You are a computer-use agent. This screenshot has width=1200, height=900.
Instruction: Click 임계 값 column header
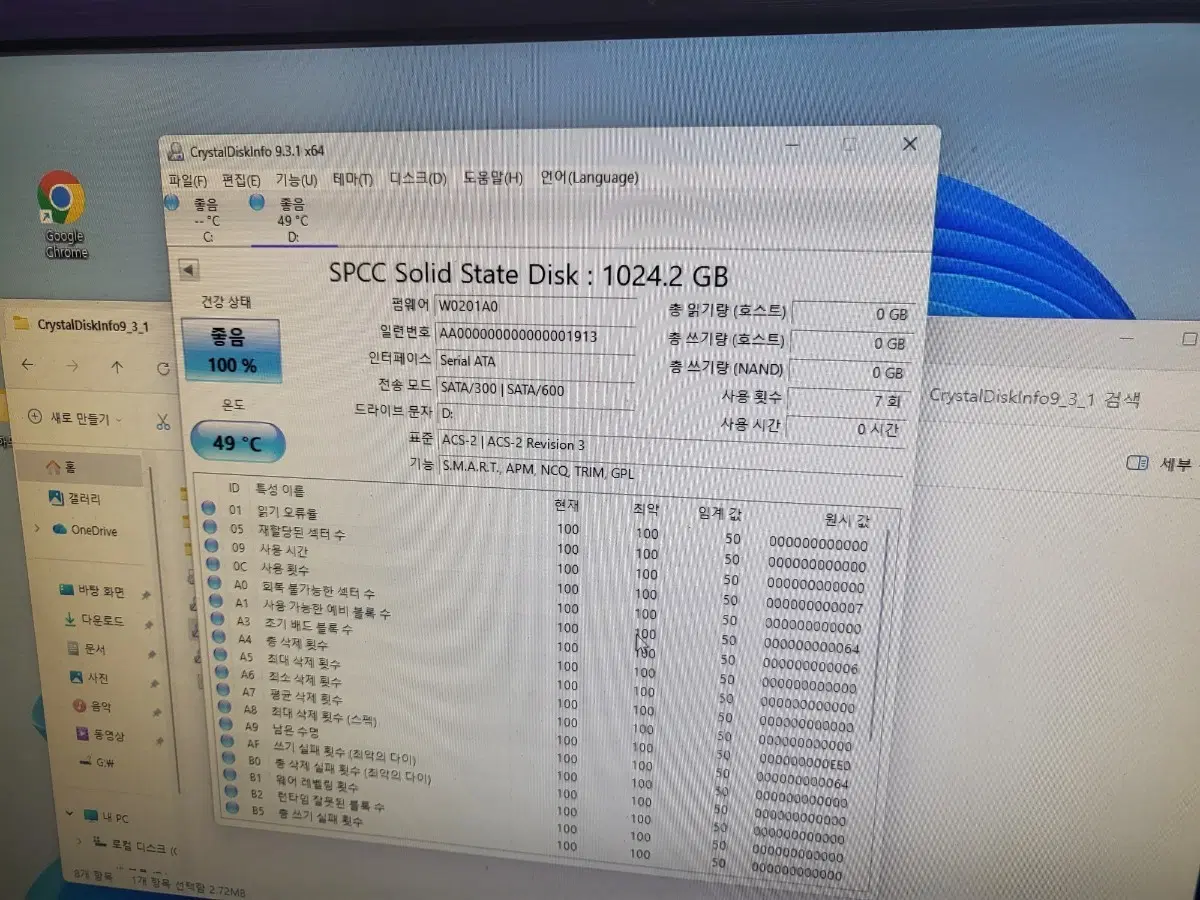point(720,514)
